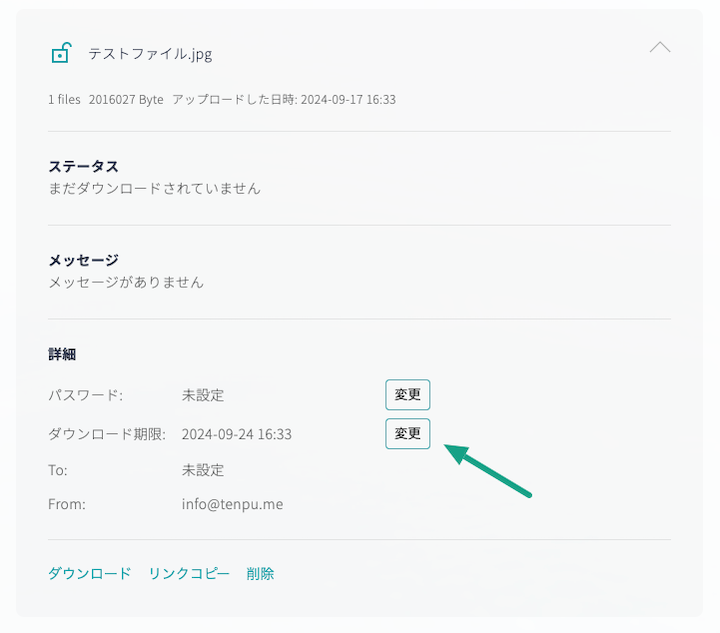Viewport: 720px width, 633px height.
Task: Click the unlocked padlock icon beside テストファイル.jpg
Action: point(61,53)
